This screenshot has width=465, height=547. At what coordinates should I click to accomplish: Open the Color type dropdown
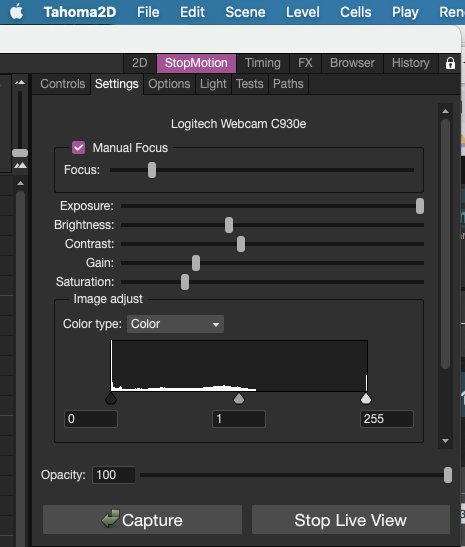tap(175, 324)
